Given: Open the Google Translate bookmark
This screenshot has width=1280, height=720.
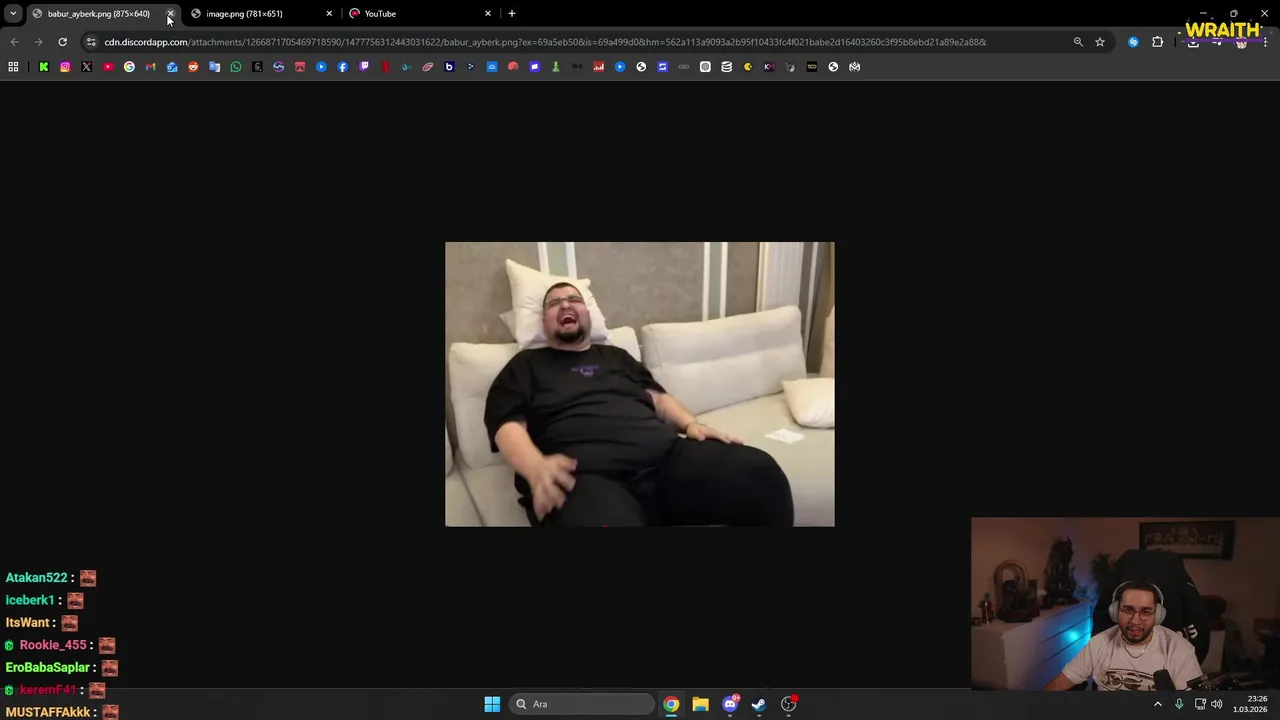Looking at the screenshot, I should click(x=214, y=67).
